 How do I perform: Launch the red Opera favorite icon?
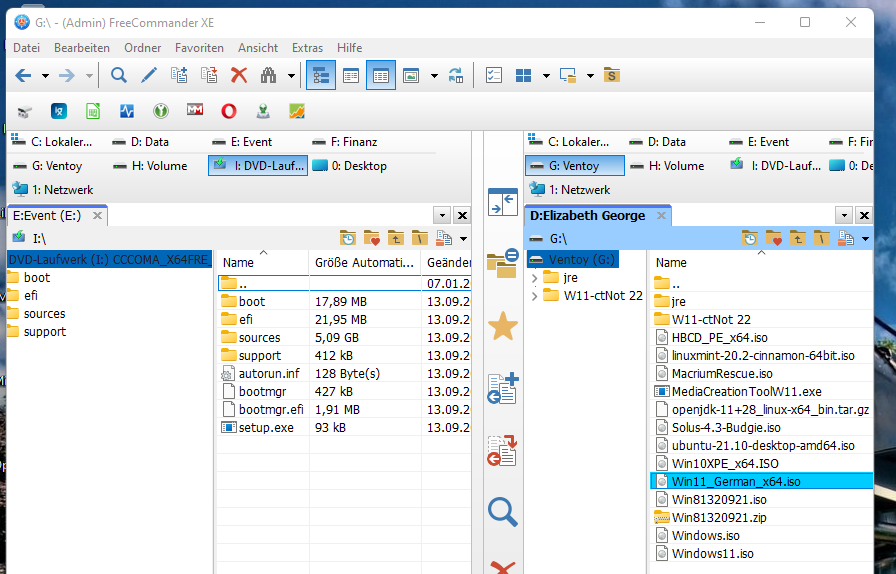pyautogui.click(x=229, y=111)
